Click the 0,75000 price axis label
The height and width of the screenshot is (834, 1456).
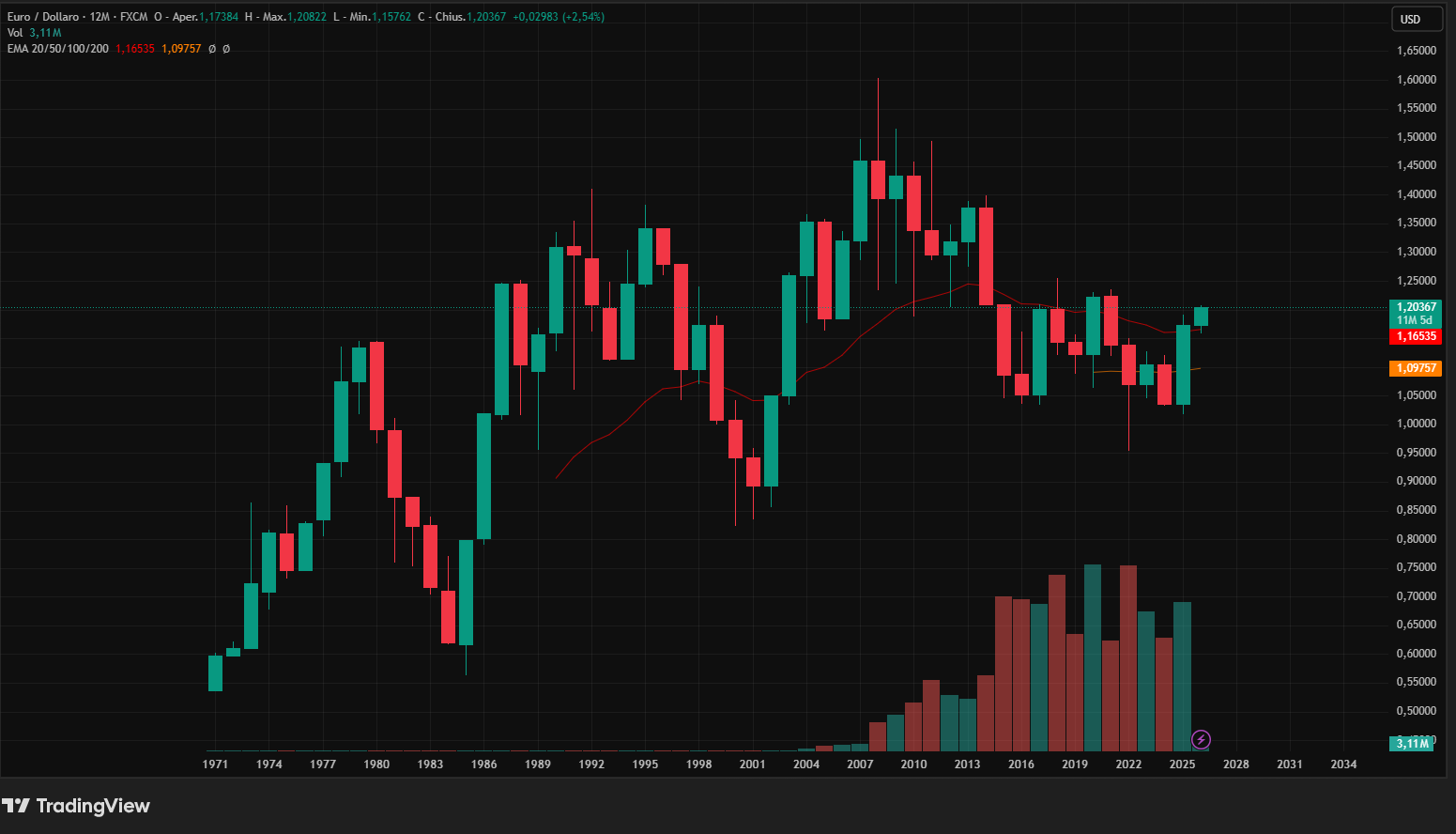[x=1417, y=567]
